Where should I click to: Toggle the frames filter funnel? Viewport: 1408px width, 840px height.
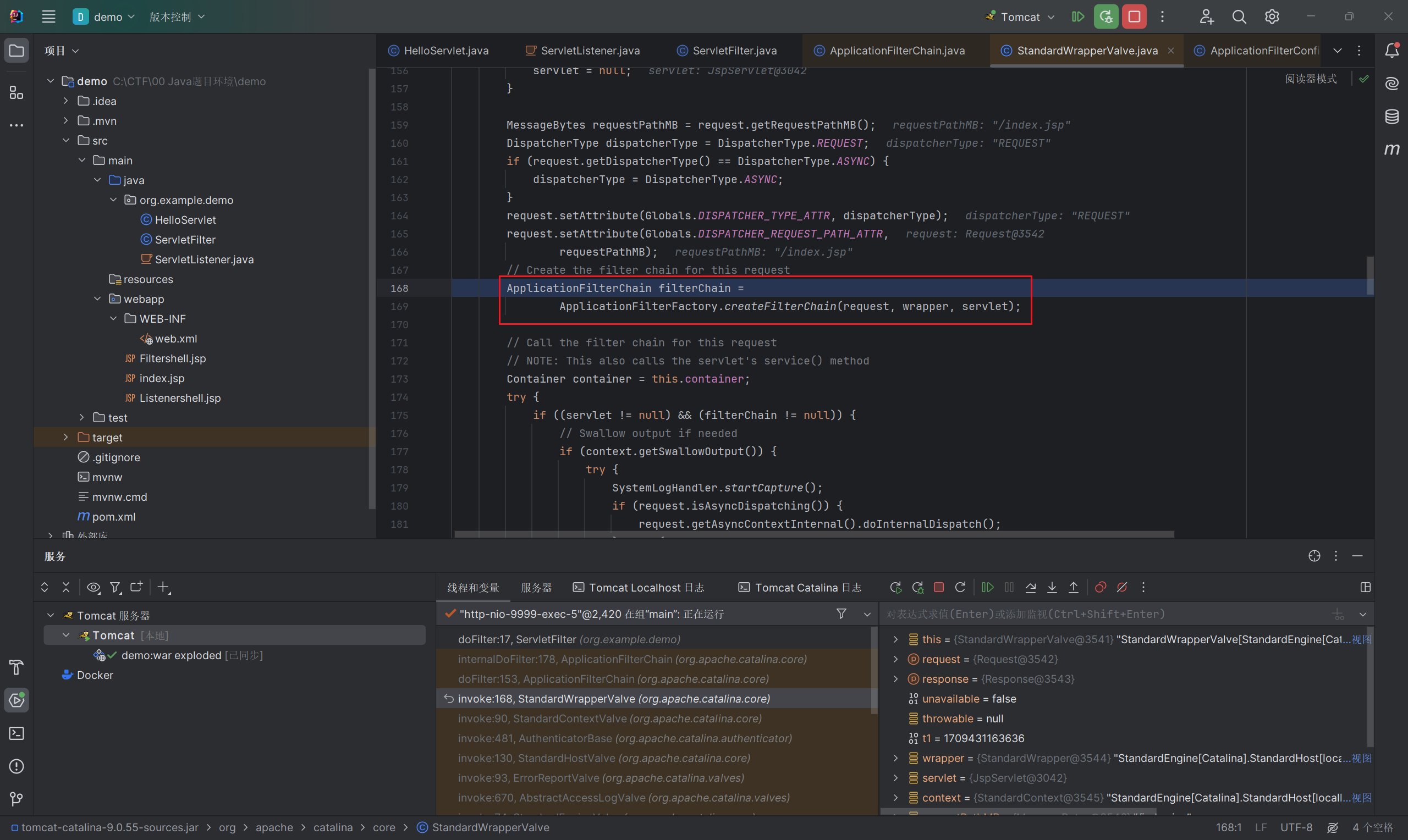point(842,614)
